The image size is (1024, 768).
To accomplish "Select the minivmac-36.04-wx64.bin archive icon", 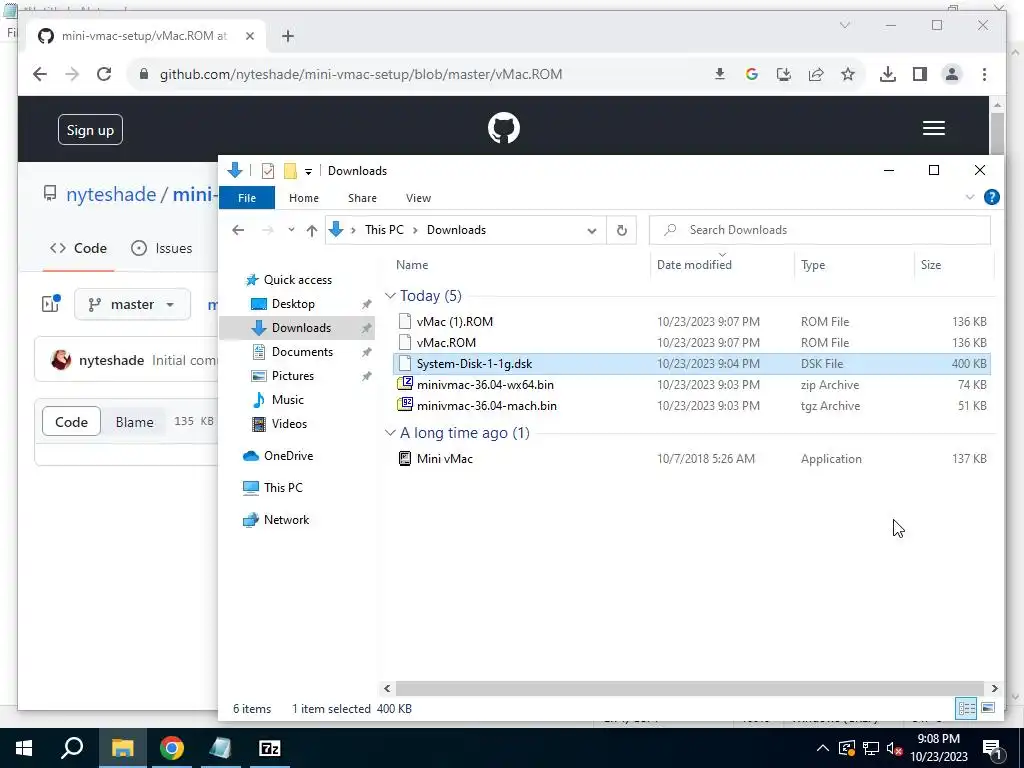I will click(405, 384).
